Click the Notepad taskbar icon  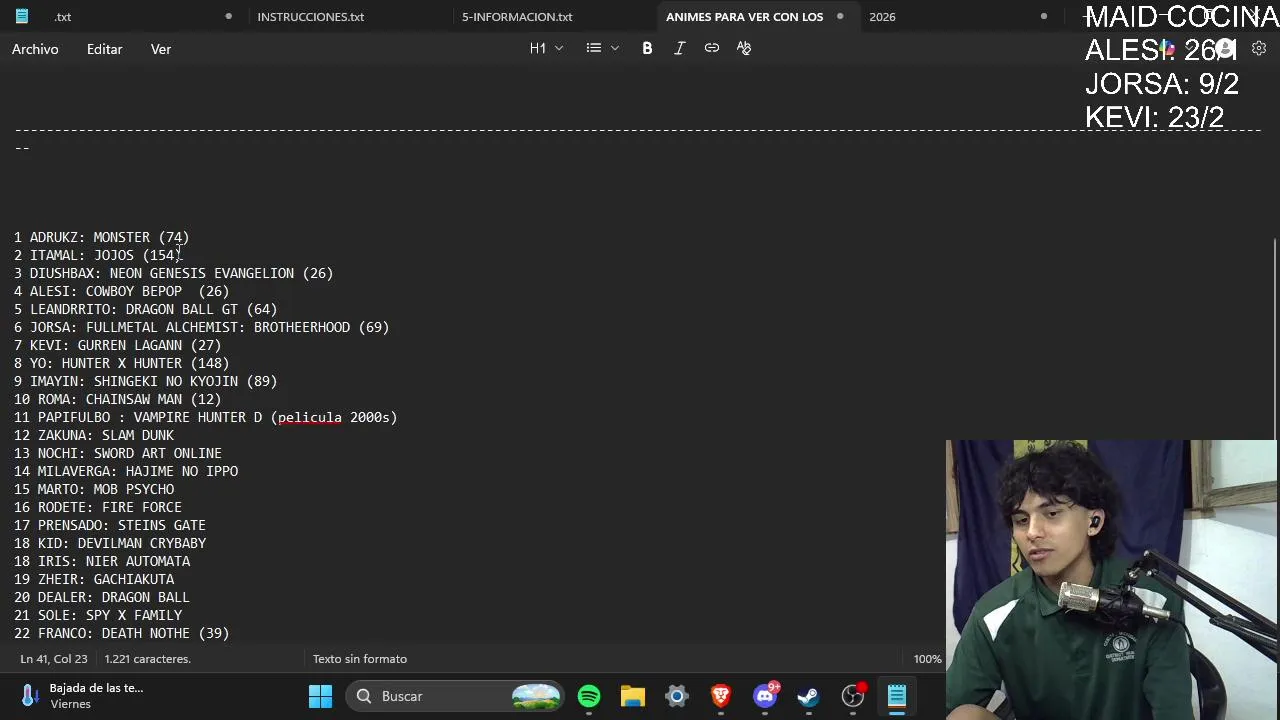click(x=897, y=696)
